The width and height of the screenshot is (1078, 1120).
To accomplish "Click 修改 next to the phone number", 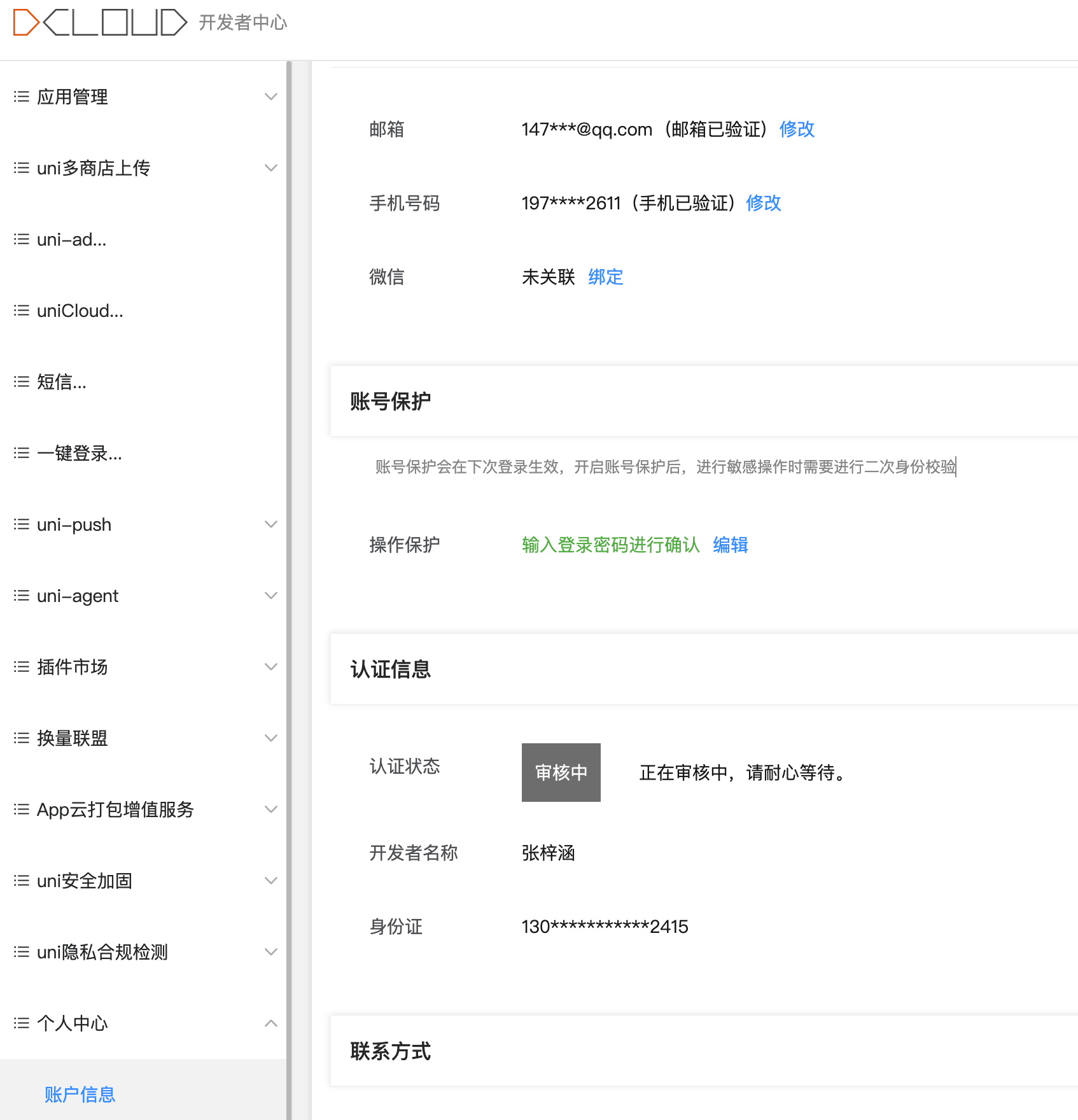I will coord(764,203).
